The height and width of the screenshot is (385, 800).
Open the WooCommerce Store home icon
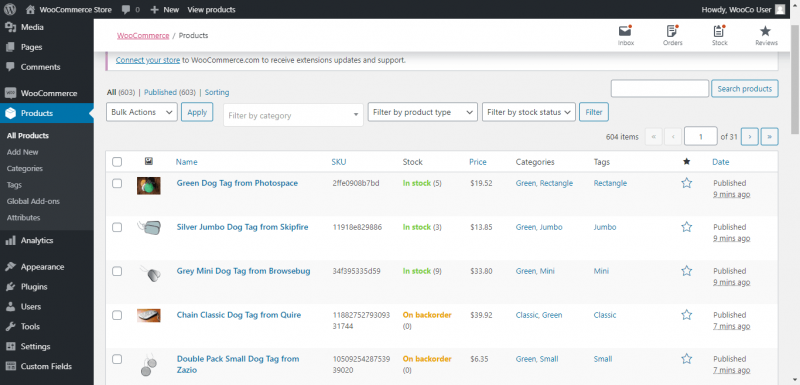(x=30, y=9)
